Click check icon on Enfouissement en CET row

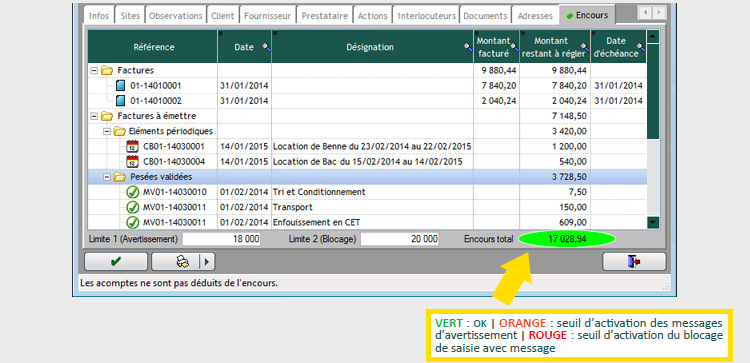(132, 222)
